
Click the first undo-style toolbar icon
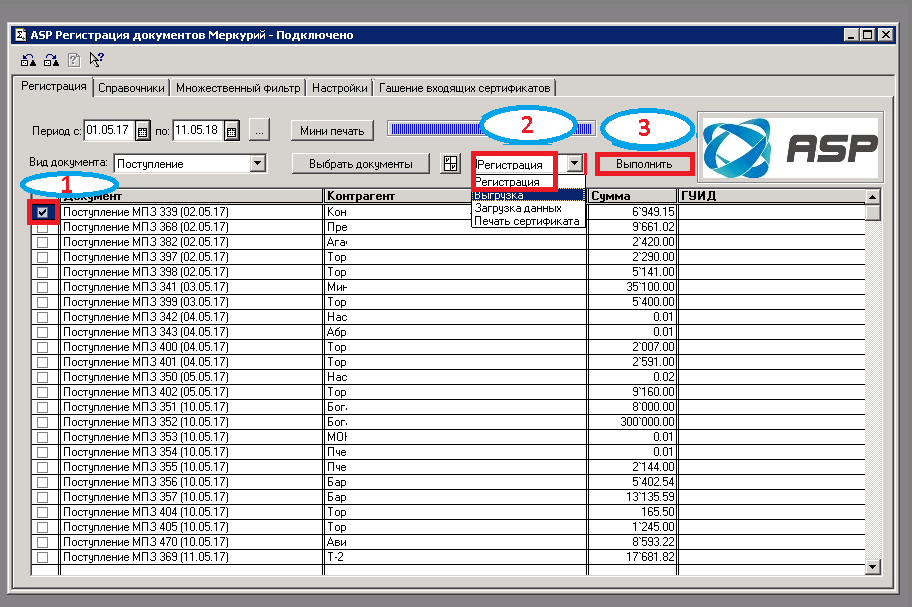click(x=28, y=59)
